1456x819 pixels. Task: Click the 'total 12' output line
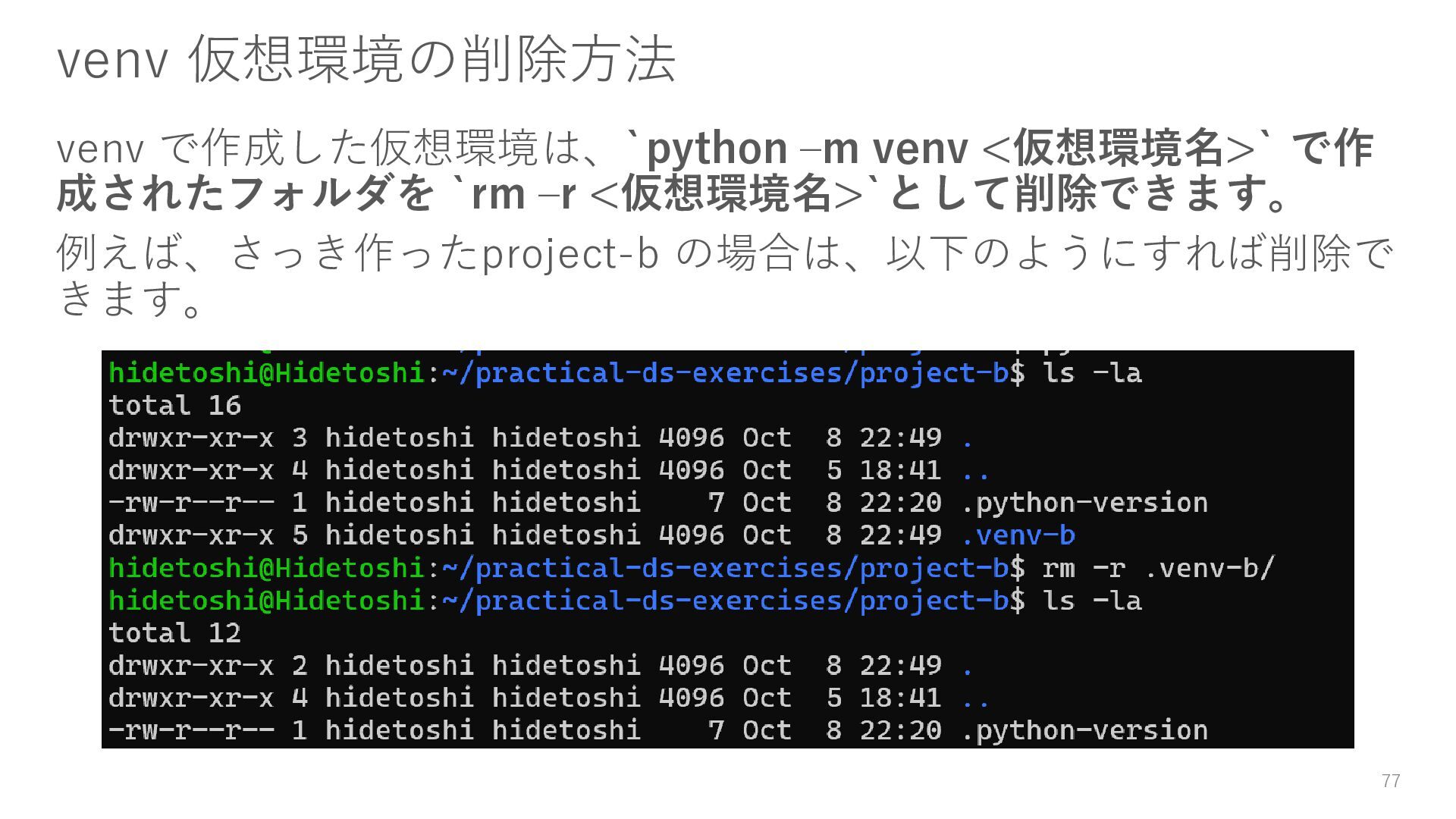click(x=174, y=633)
